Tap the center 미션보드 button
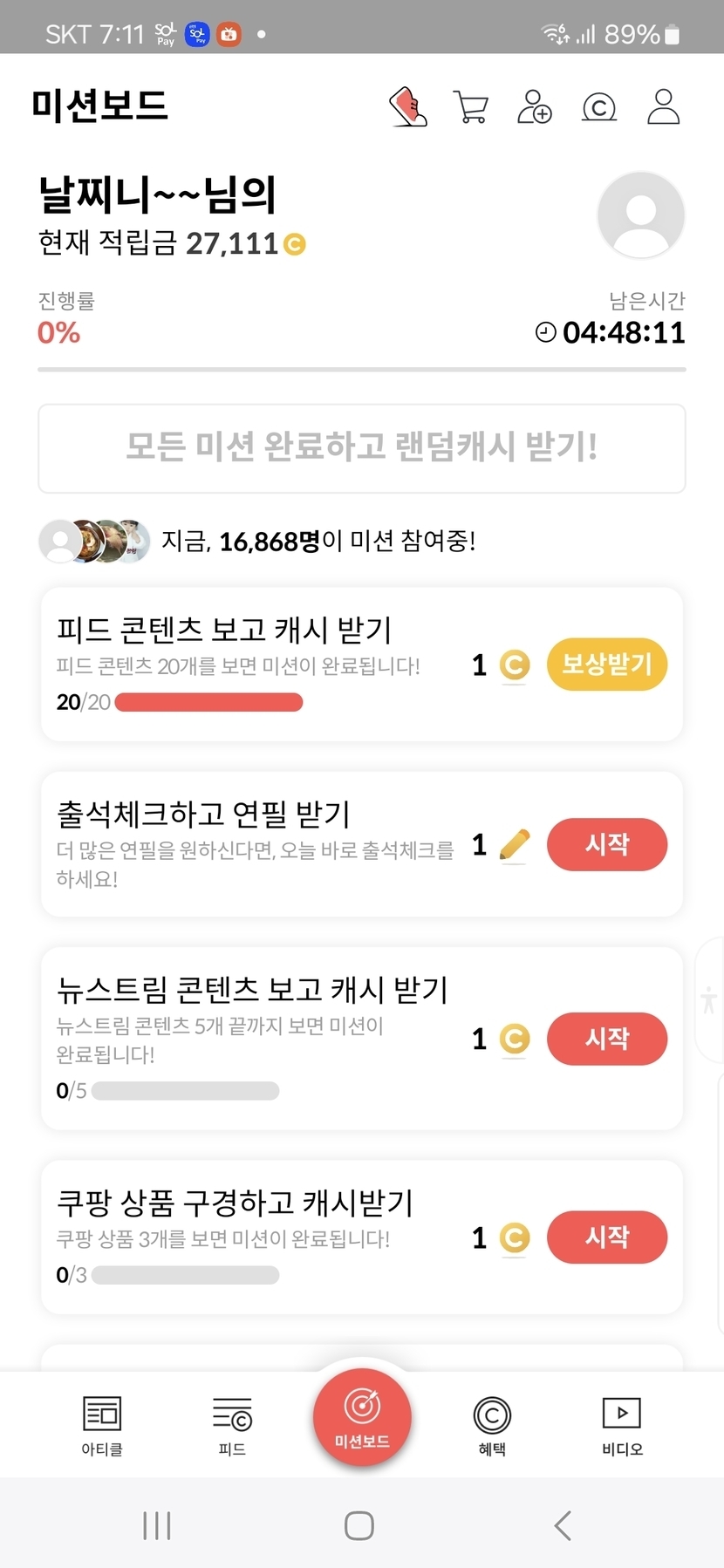The height and width of the screenshot is (1568, 724). [362, 1417]
